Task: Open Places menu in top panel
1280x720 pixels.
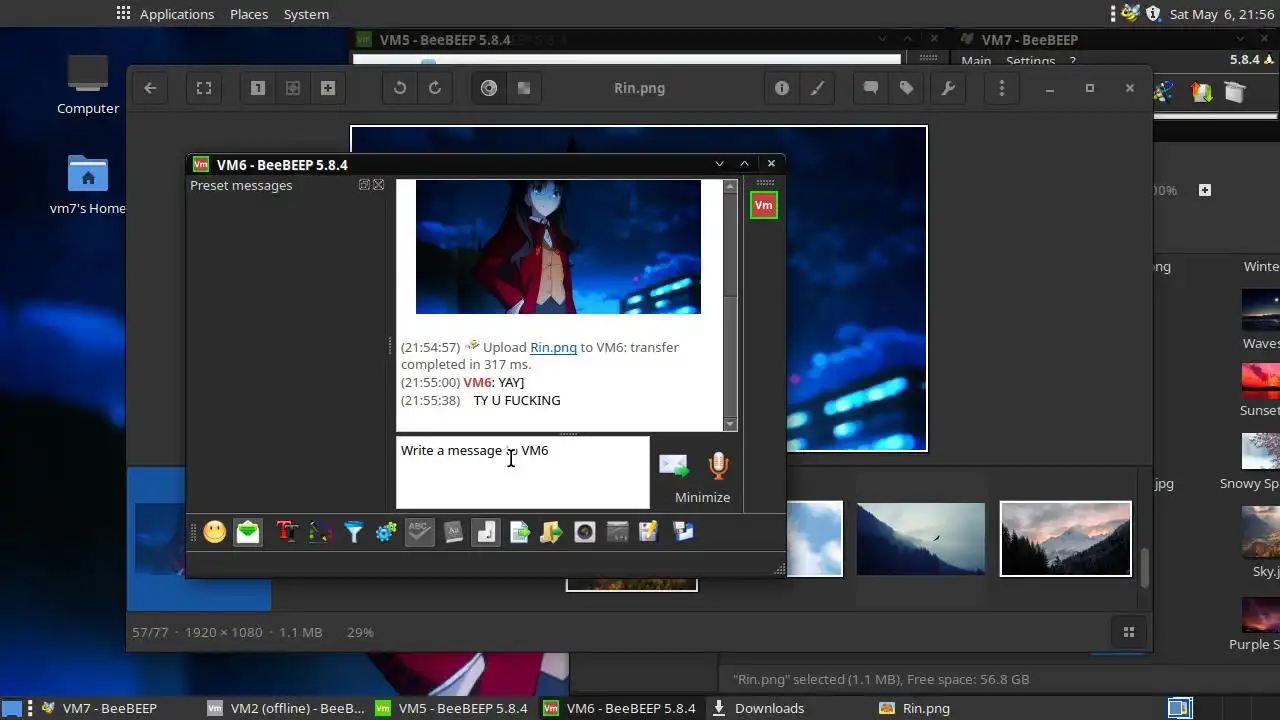Action: coord(249,14)
